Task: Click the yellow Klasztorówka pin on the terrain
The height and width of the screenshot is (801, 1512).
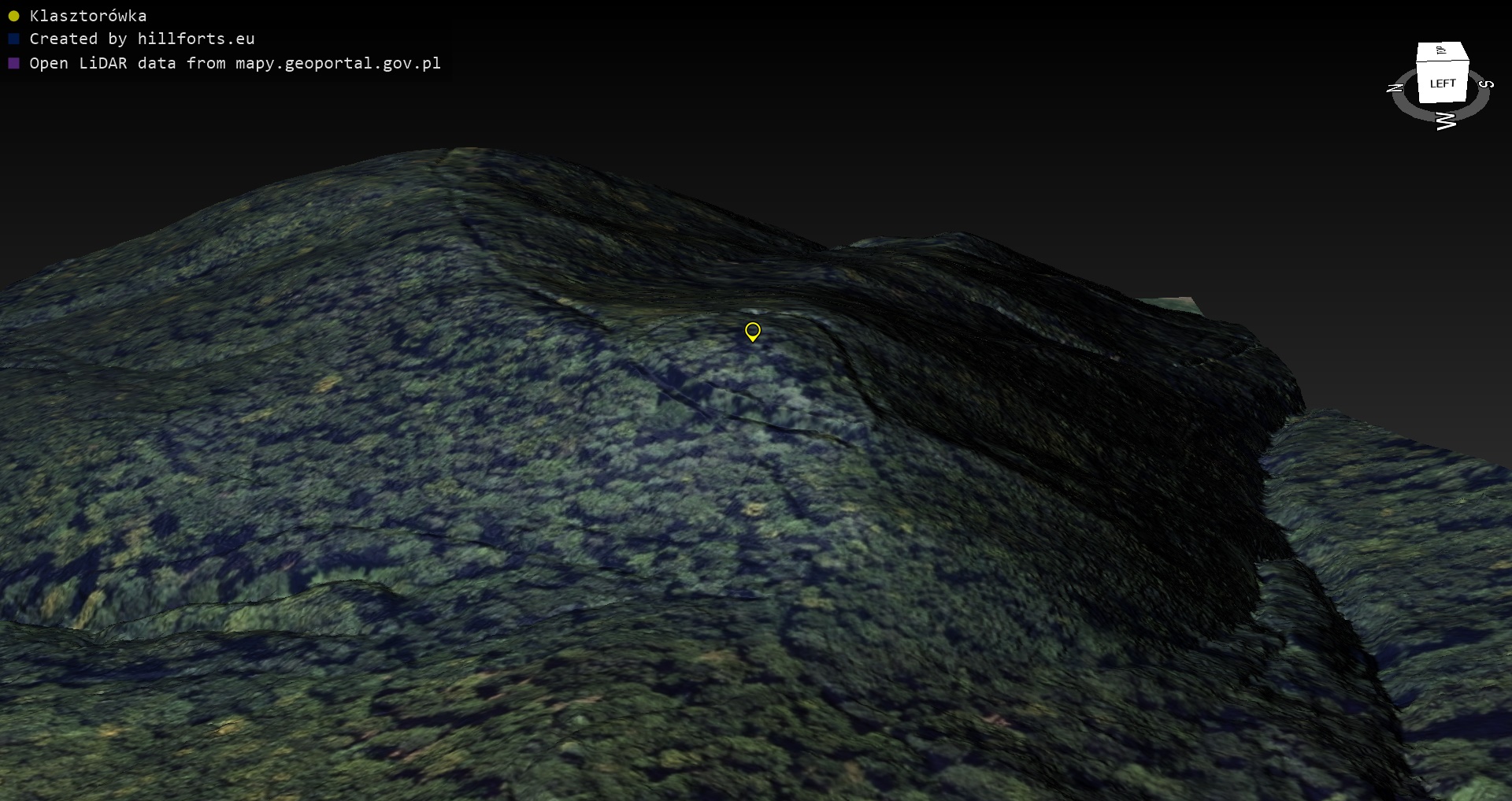Action: 753,331
